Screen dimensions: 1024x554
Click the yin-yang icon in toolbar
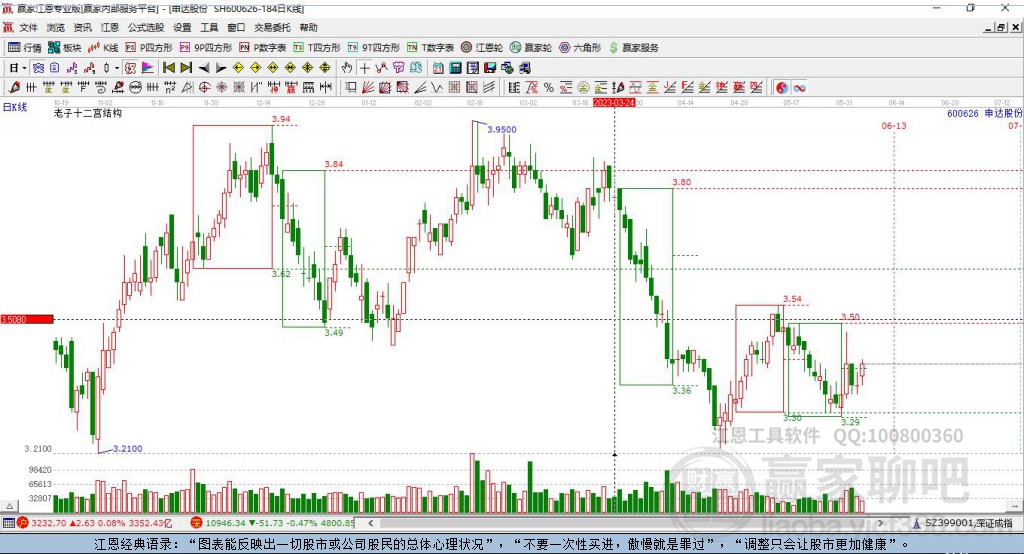click(782, 88)
